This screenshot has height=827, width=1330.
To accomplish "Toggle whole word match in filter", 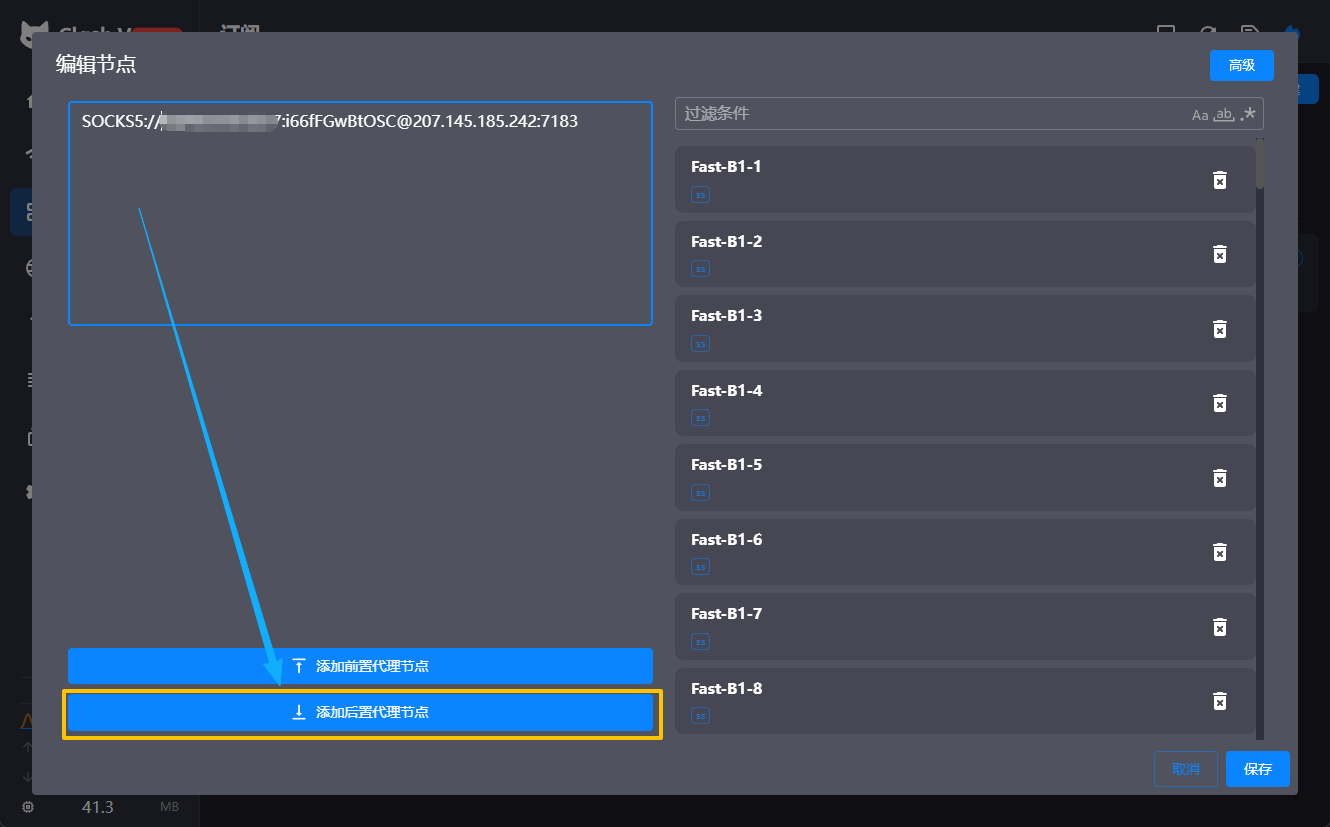I will pyautogui.click(x=1223, y=115).
